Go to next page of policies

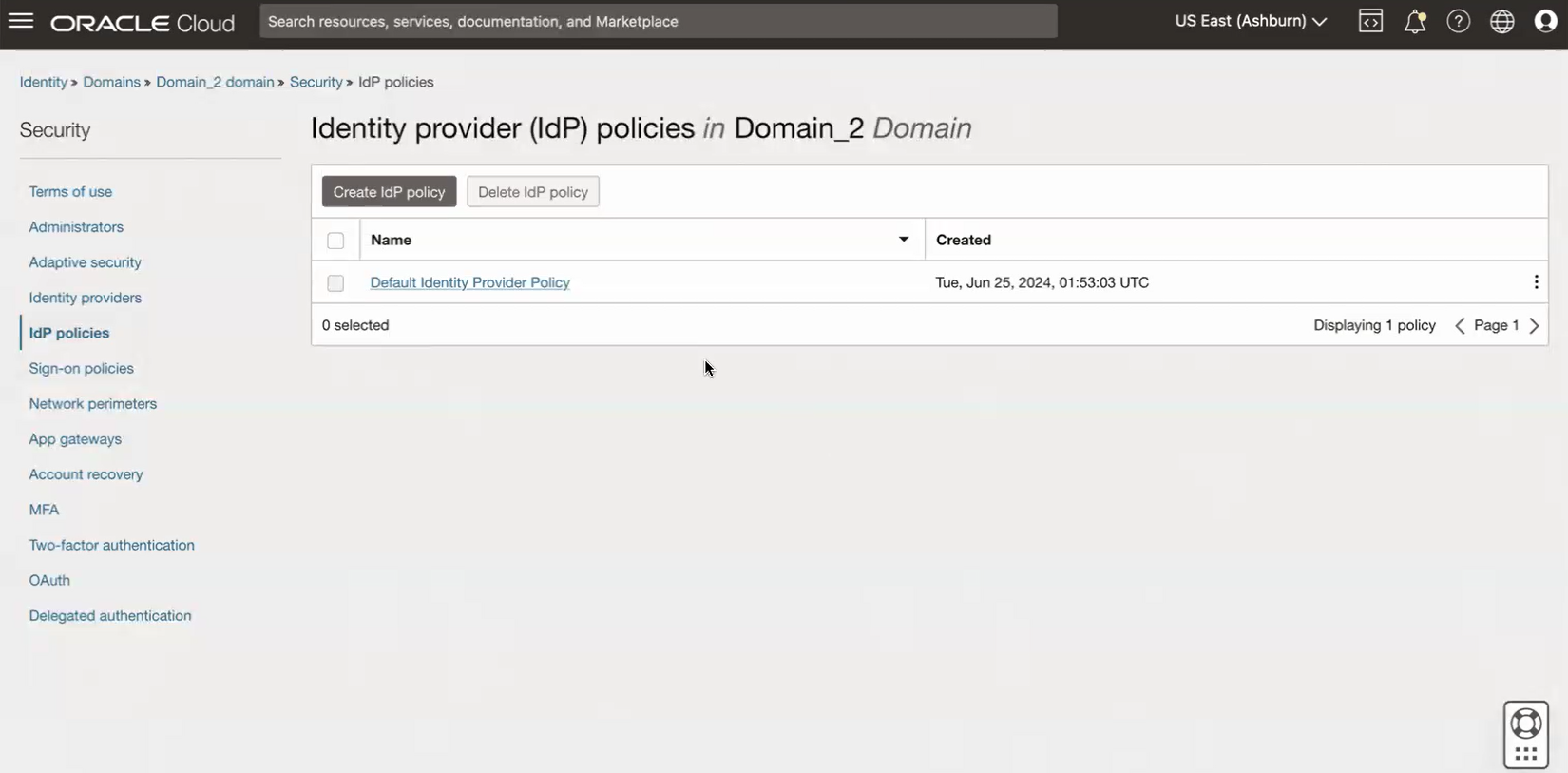pos(1534,326)
